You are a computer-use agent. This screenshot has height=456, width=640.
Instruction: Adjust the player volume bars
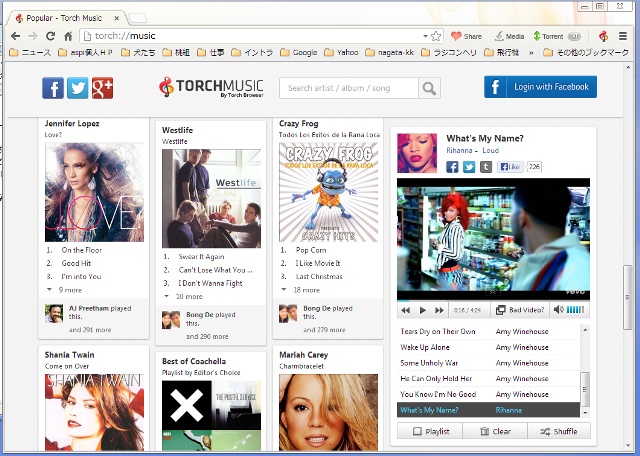[576, 310]
